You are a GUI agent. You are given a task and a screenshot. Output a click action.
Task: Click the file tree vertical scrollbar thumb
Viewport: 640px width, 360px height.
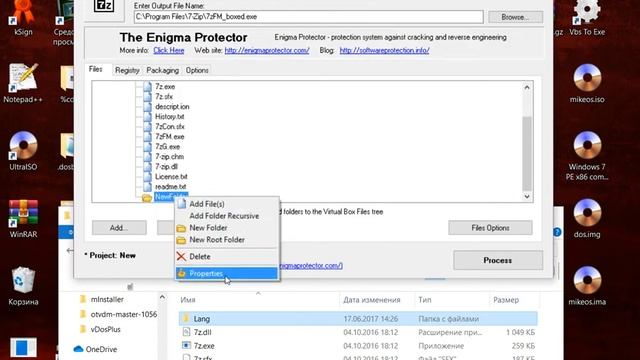(x=527, y=153)
